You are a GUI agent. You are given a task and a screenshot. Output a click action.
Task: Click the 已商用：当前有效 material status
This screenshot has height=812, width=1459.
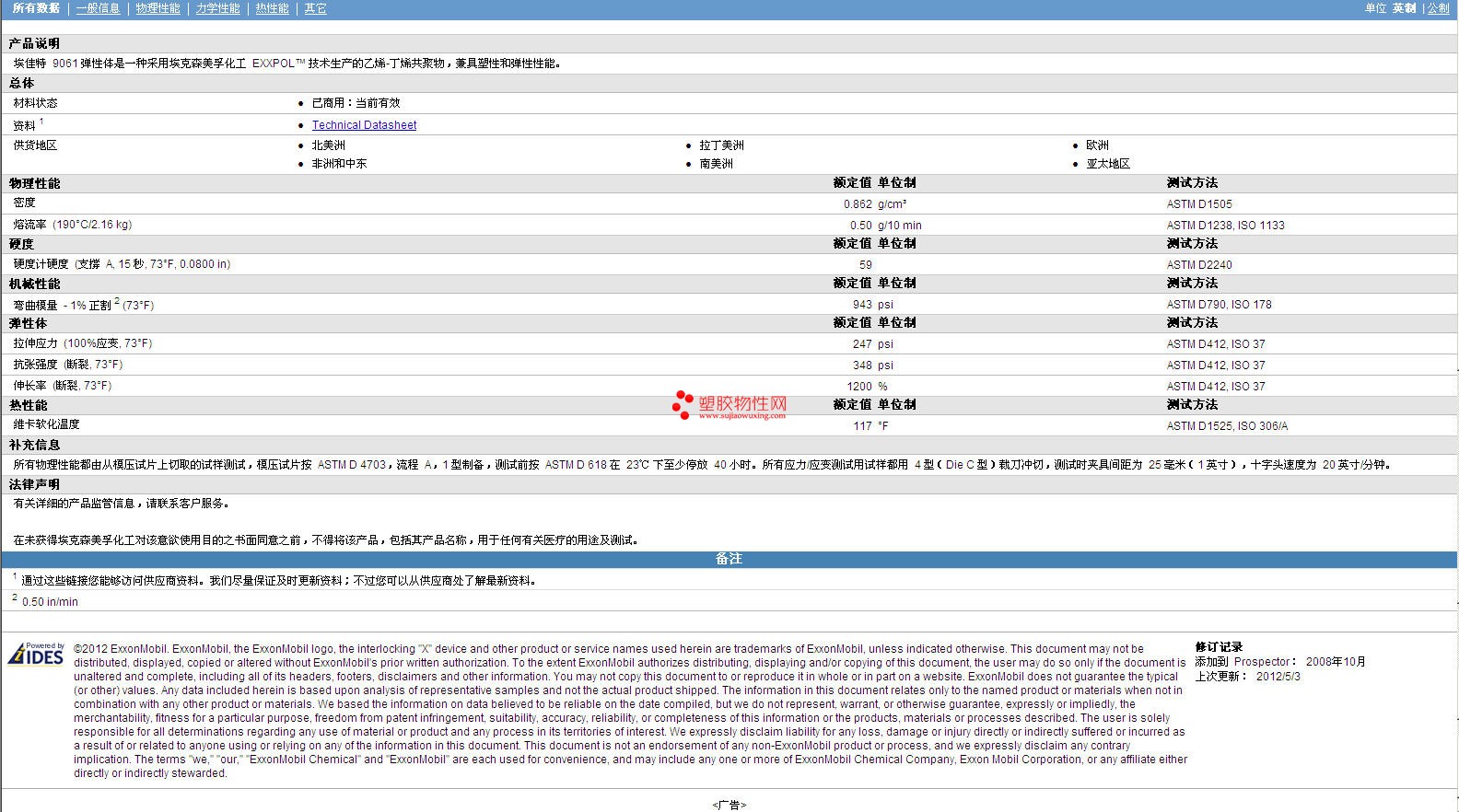[356, 103]
